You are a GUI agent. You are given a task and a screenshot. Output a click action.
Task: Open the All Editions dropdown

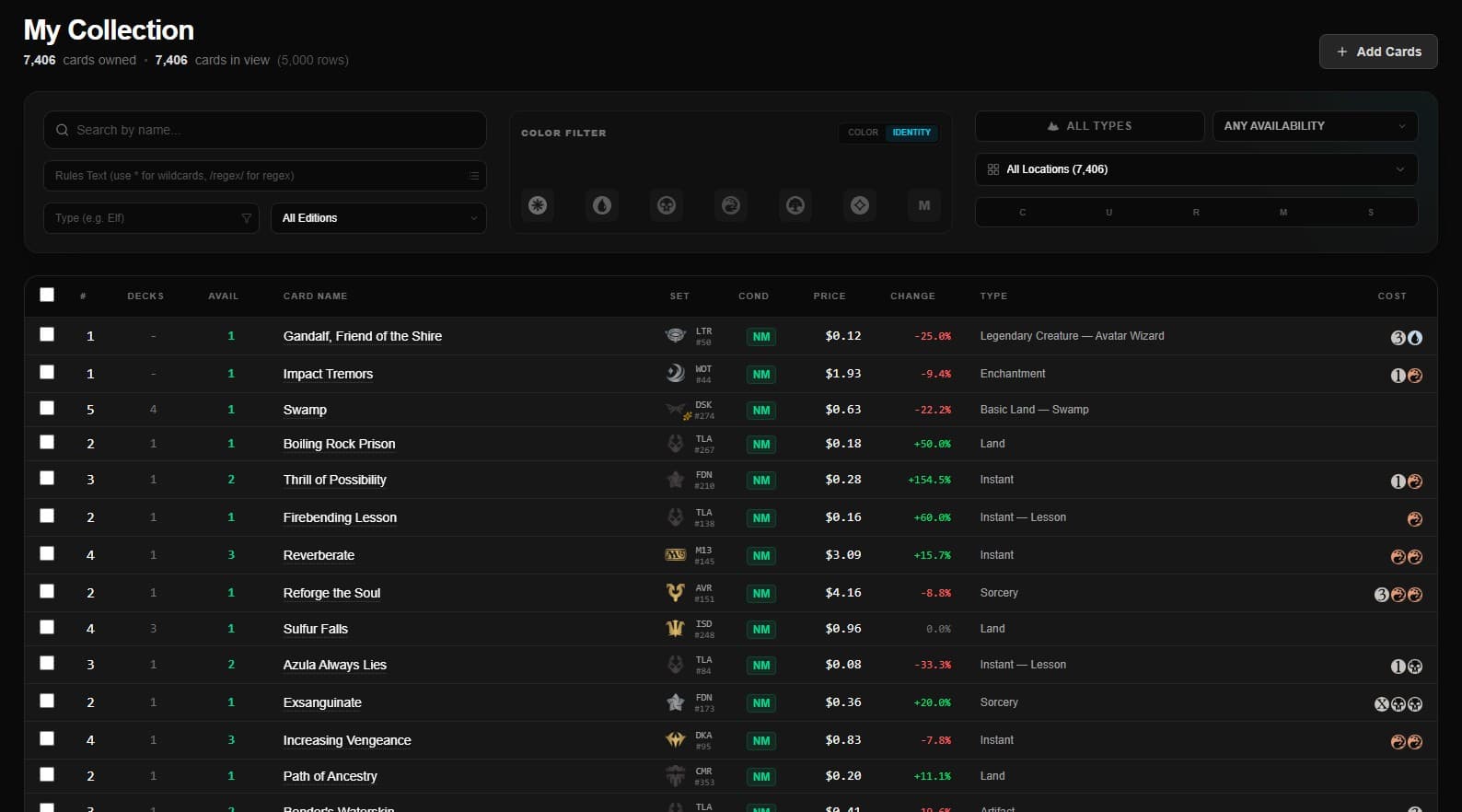[x=378, y=218]
